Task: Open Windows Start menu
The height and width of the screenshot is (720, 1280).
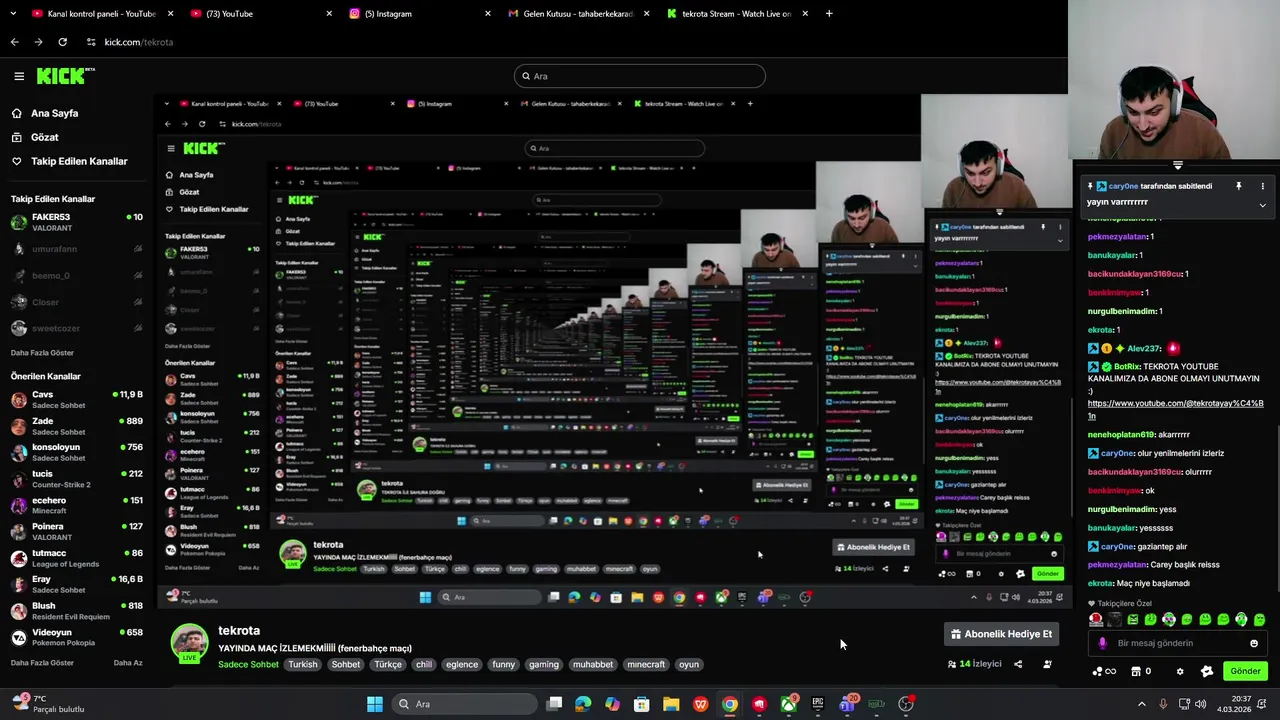Action: point(374,704)
